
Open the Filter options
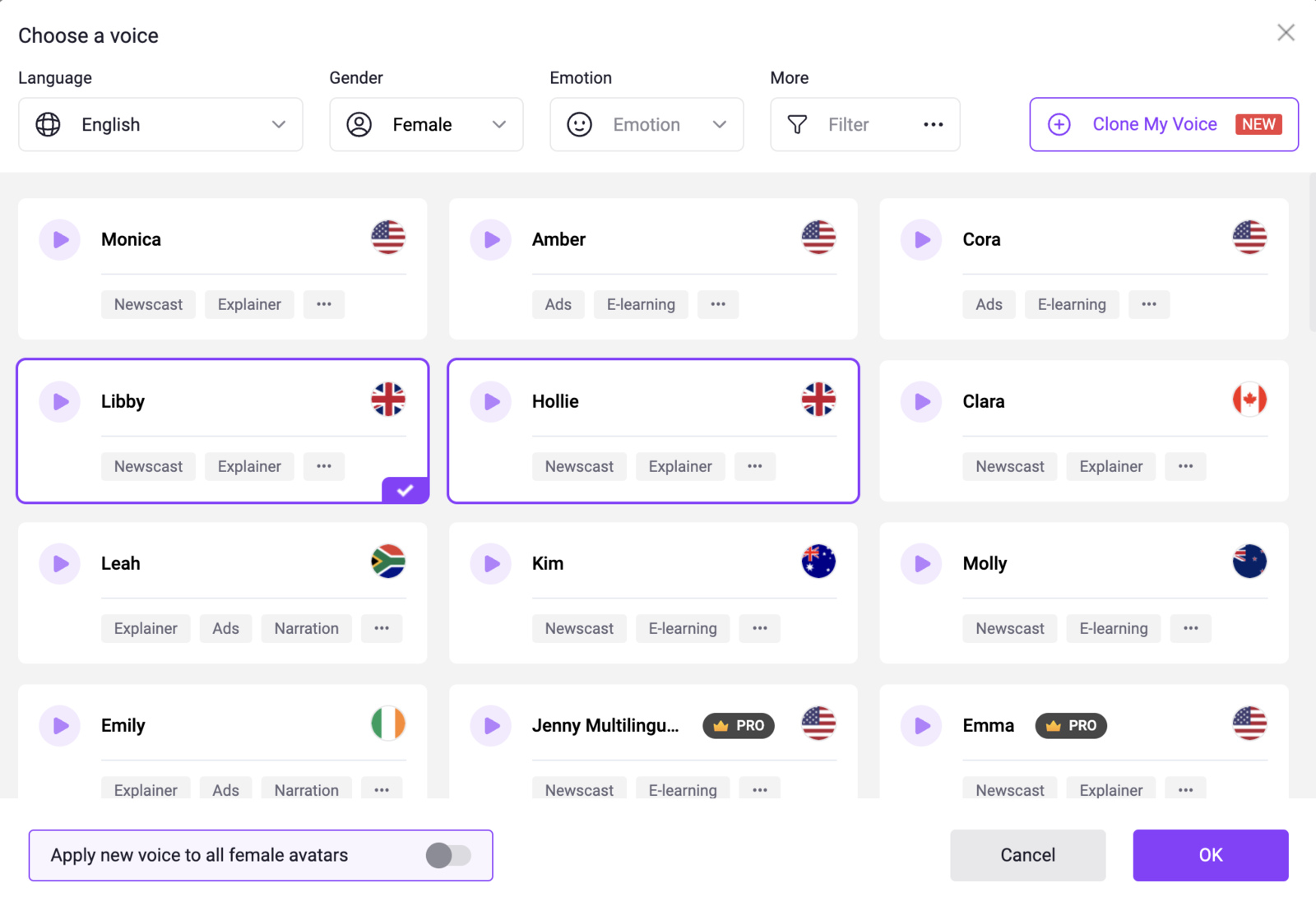[847, 124]
